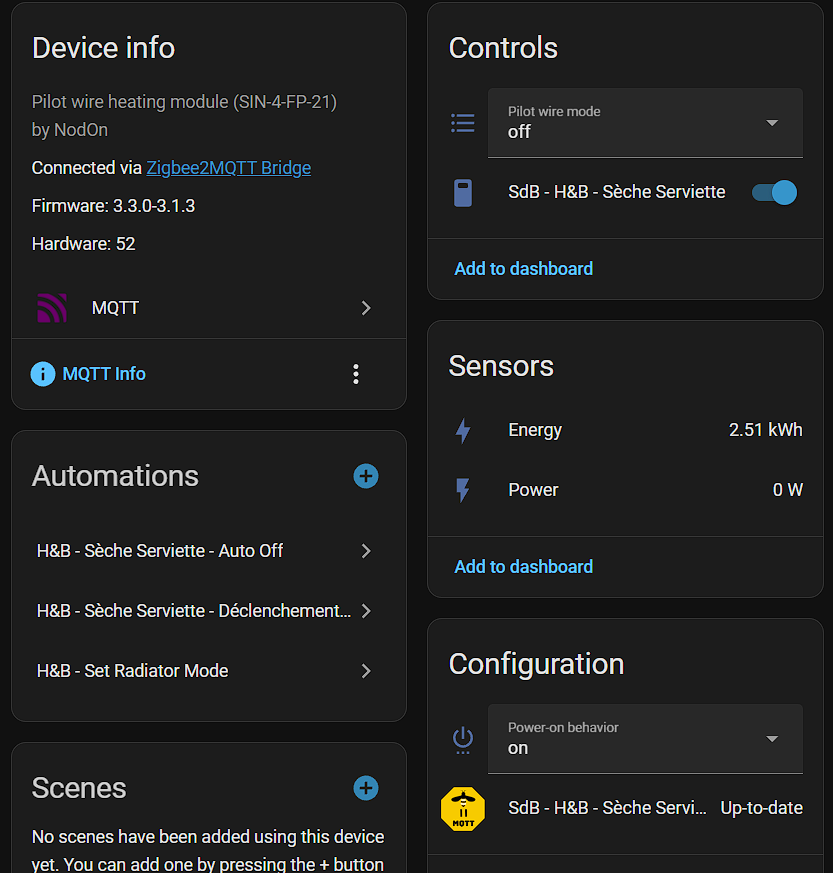833x873 pixels.
Task: Click Add to dashboard under Sensors
Action: pyautogui.click(x=523, y=566)
